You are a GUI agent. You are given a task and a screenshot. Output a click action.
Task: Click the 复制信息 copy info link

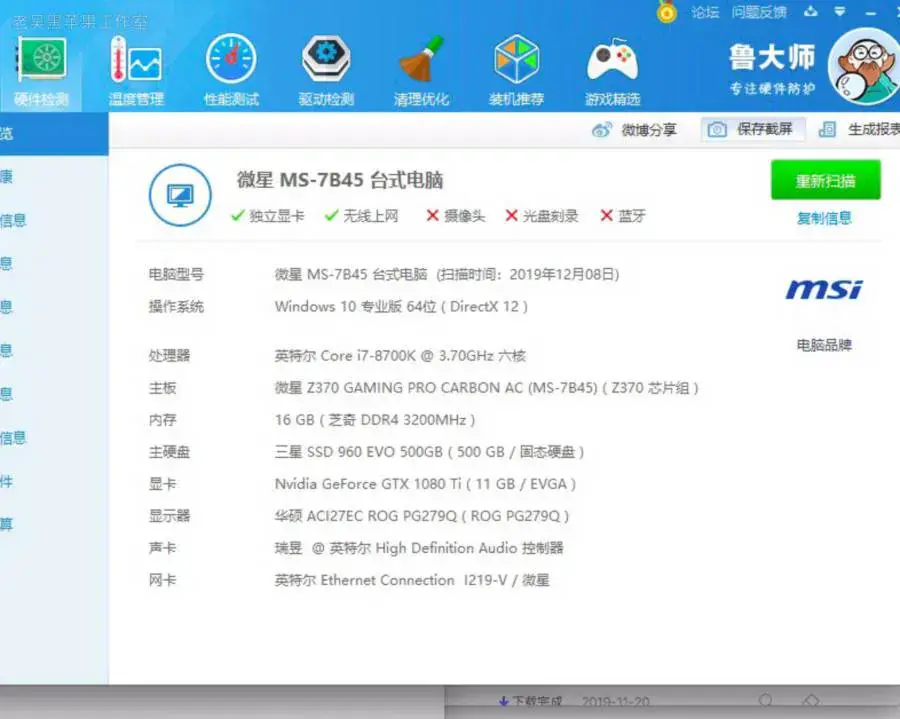tap(824, 218)
